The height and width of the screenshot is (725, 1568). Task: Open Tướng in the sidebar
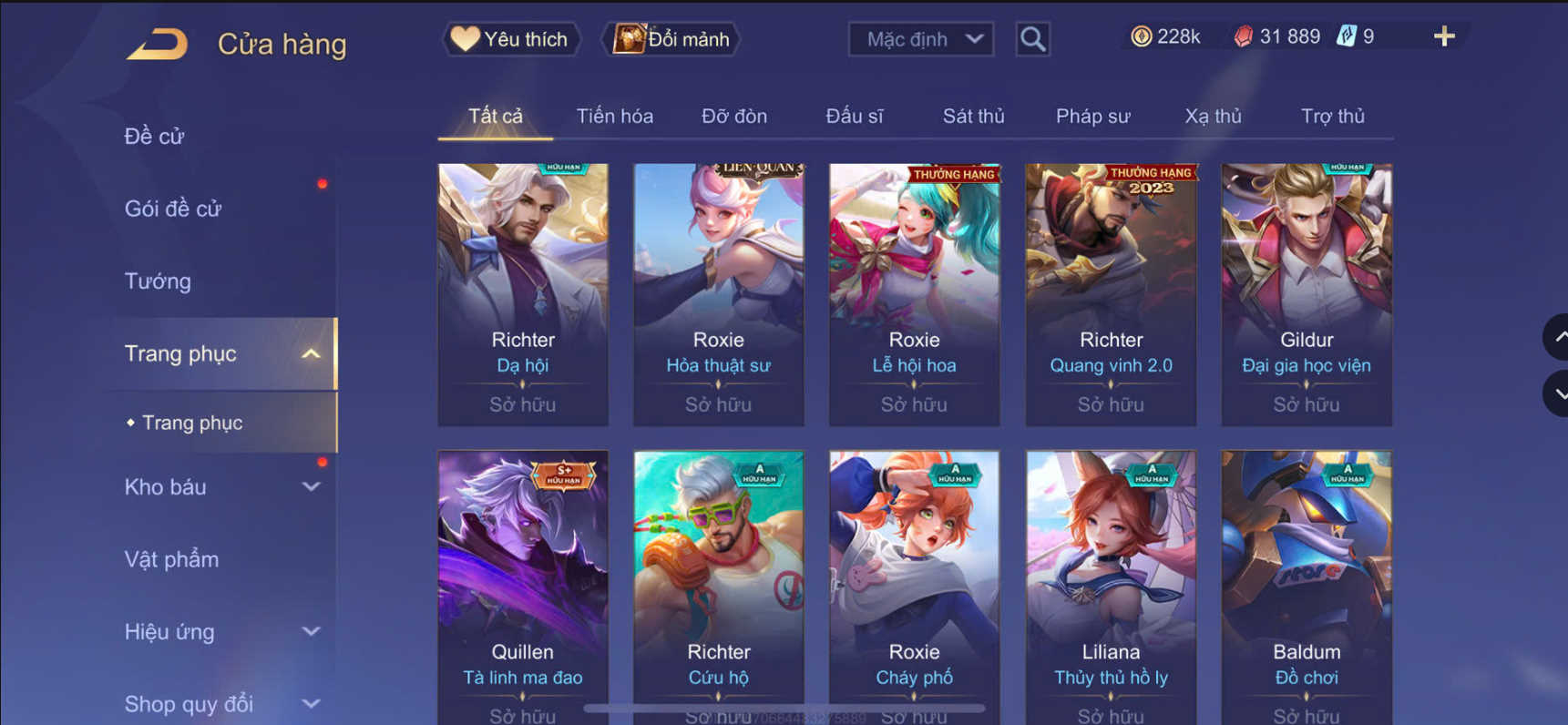tap(158, 281)
